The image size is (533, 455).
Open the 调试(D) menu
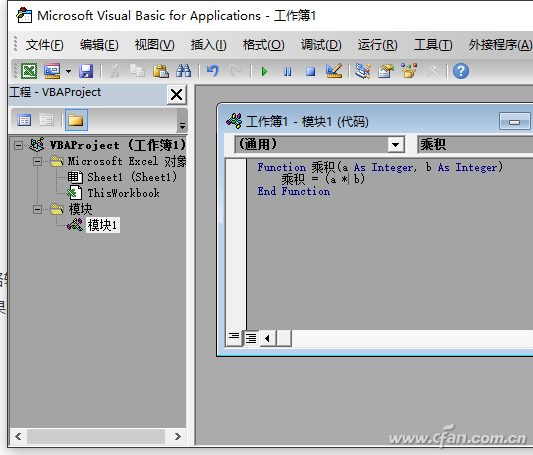pos(321,45)
